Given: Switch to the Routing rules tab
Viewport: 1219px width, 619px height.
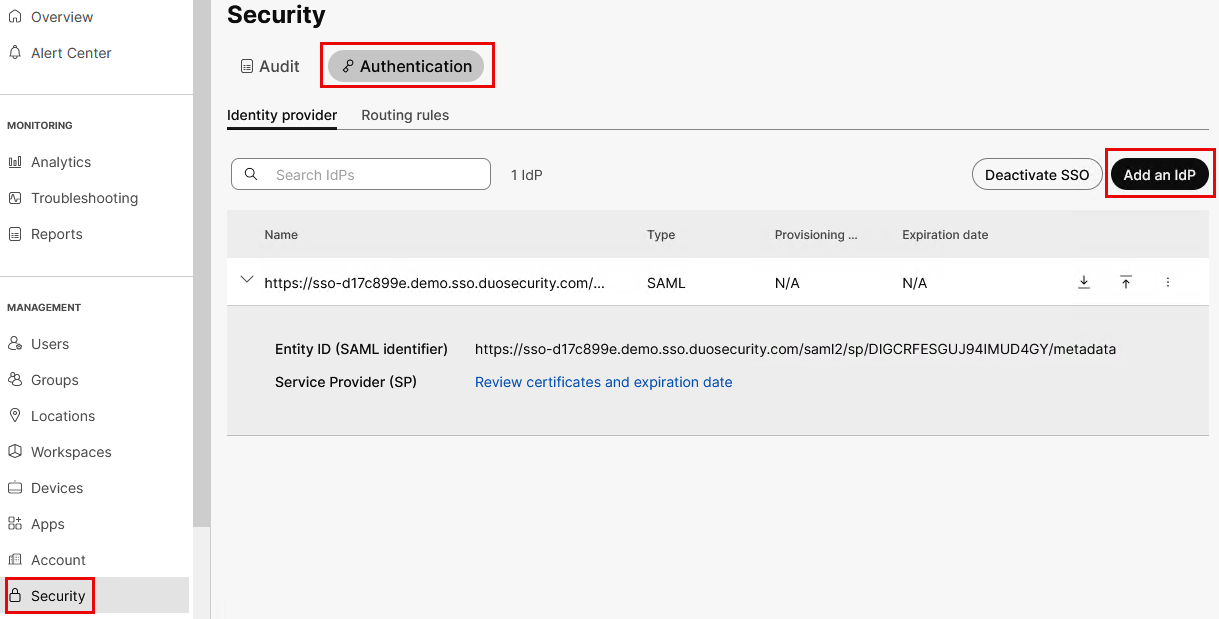Looking at the screenshot, I should pyautogui.click(x=405, y=115).
